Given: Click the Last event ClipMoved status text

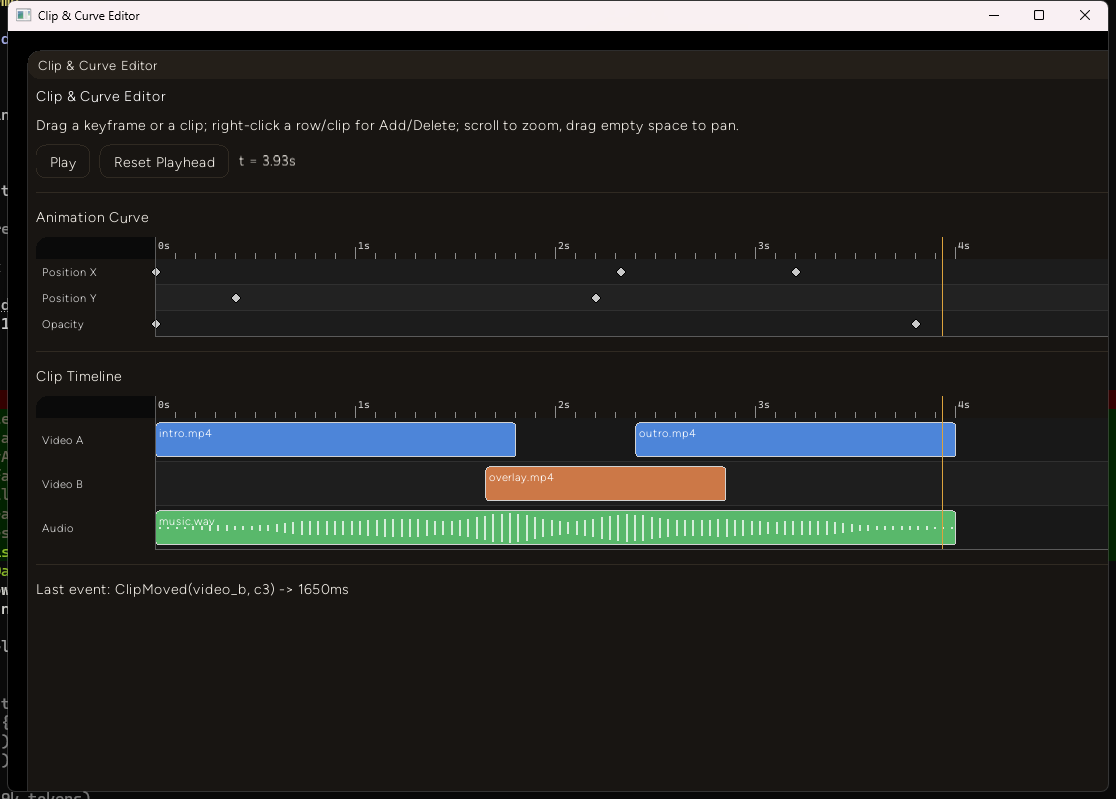Looking at the screenshot, I should [x=192, y=590].
